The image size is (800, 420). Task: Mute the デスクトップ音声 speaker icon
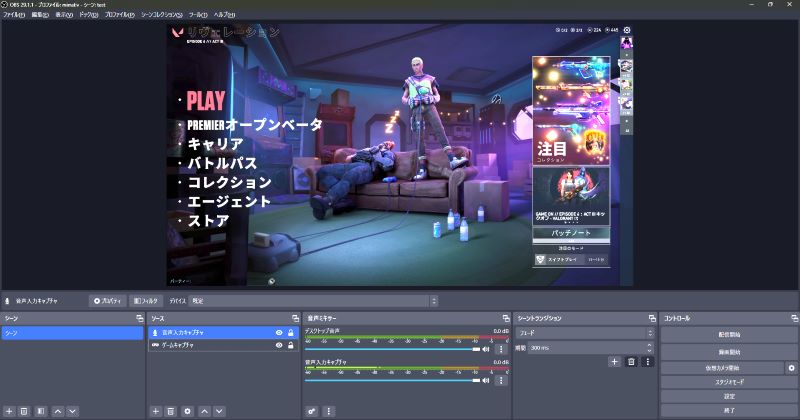486,349
